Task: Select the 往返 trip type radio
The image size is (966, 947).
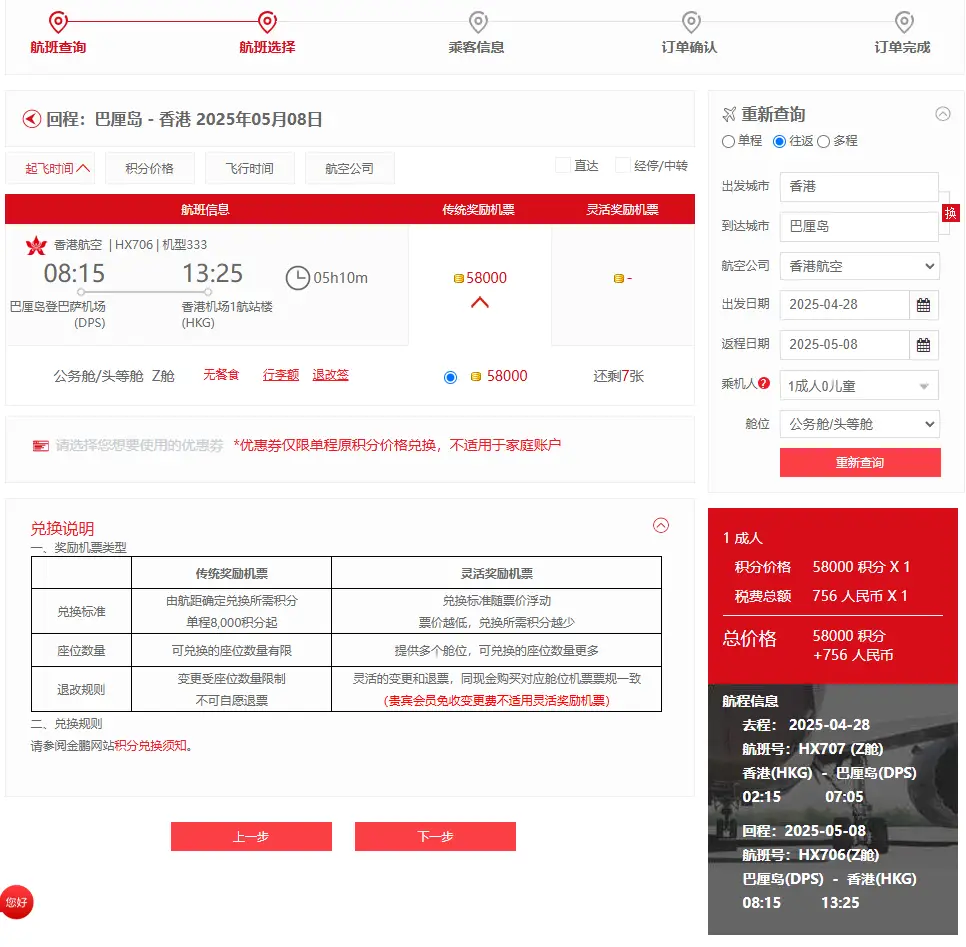Action: 779,142
